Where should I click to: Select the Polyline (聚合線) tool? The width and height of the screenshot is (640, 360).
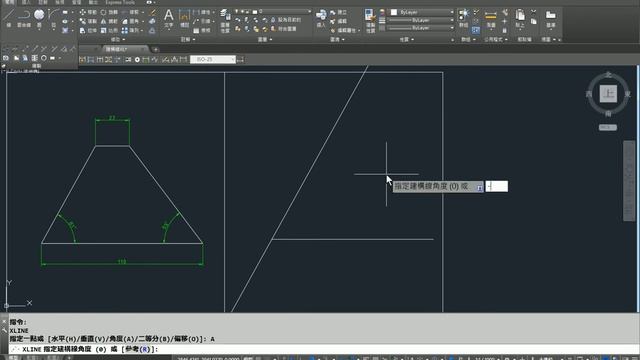24,18
